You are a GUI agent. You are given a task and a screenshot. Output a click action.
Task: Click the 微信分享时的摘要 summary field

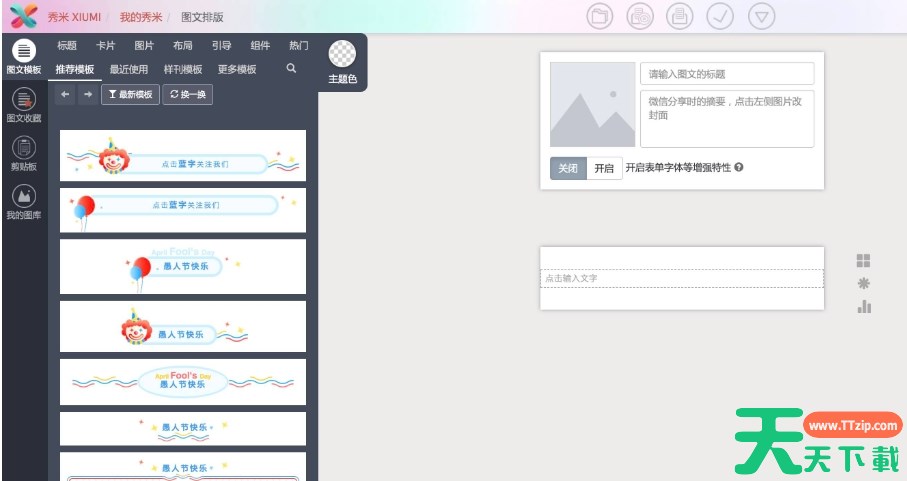click(727, 119)
